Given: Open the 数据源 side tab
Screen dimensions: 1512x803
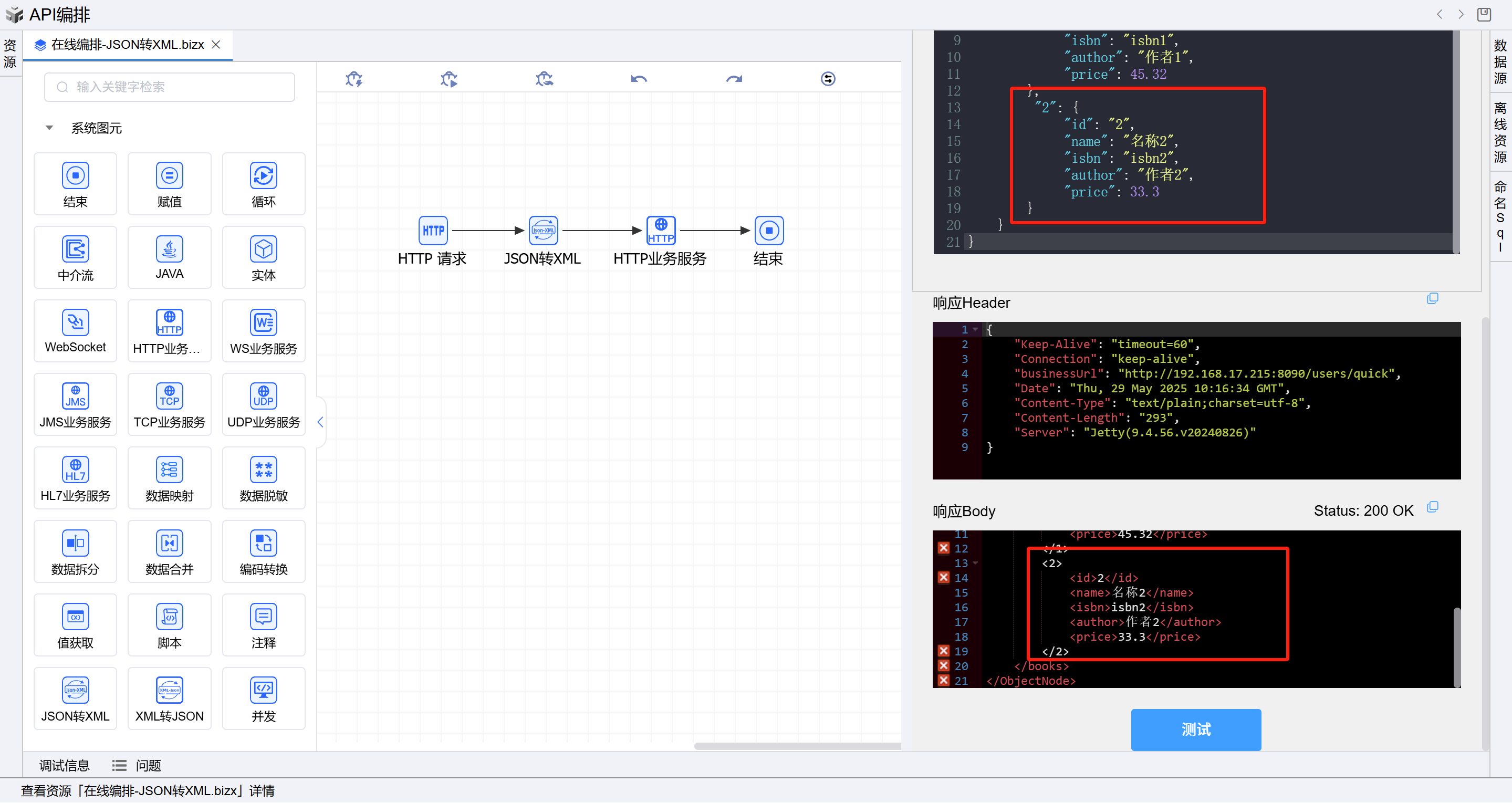Looking at the screenshot, I should (x=1500, y=61).
